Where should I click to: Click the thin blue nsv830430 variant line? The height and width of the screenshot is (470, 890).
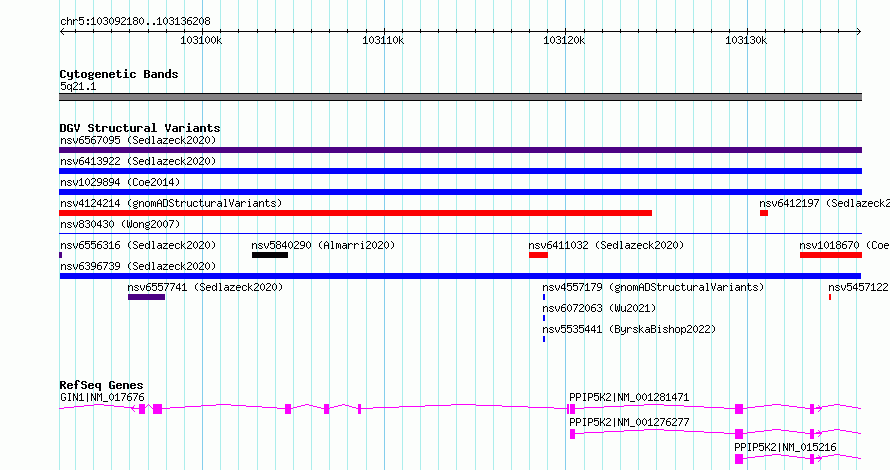click(460, 233)
